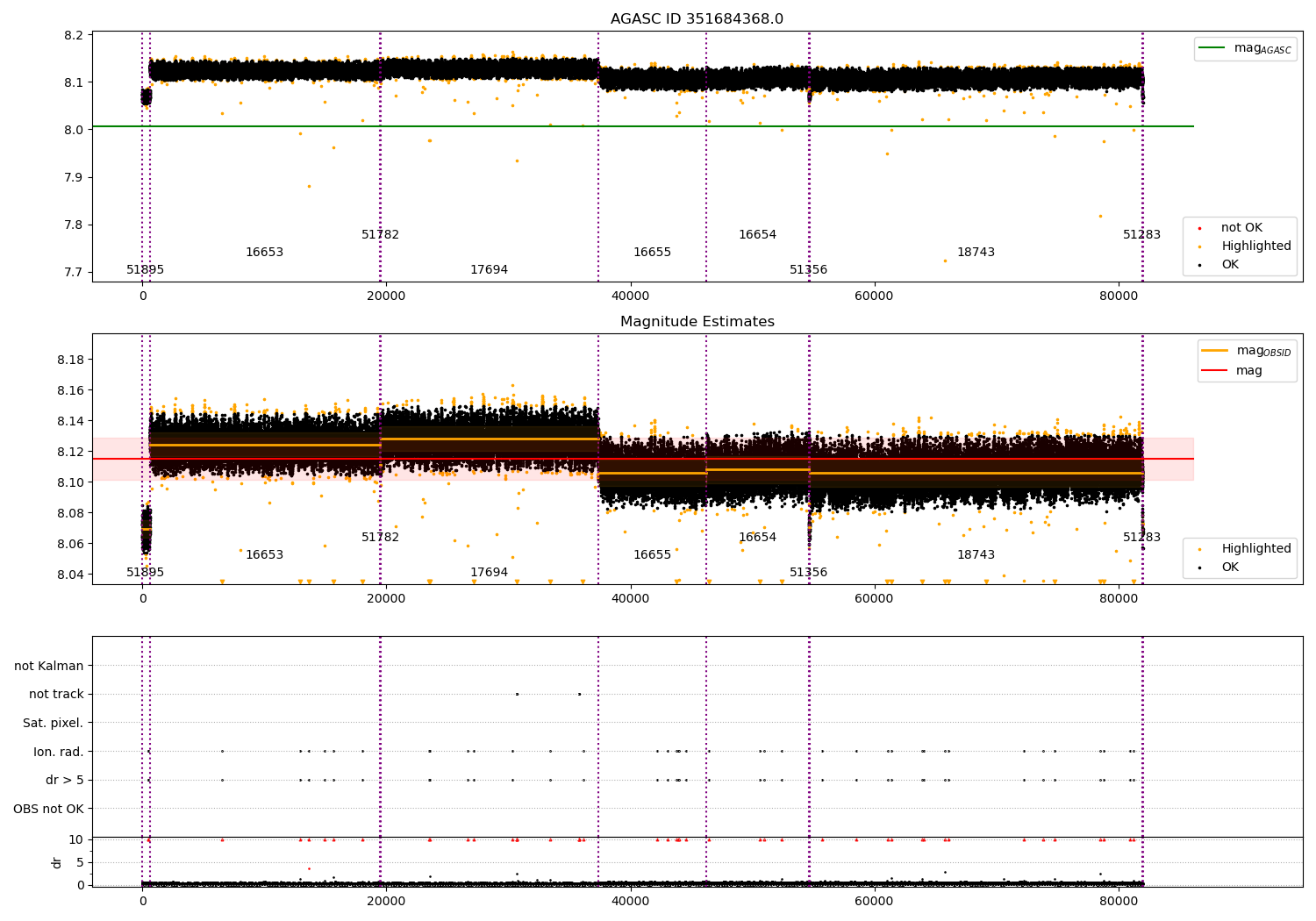Click y-axis tick 8.0 in the top panel
Screen dimensions: 1316x921
(x=74, y=130)
